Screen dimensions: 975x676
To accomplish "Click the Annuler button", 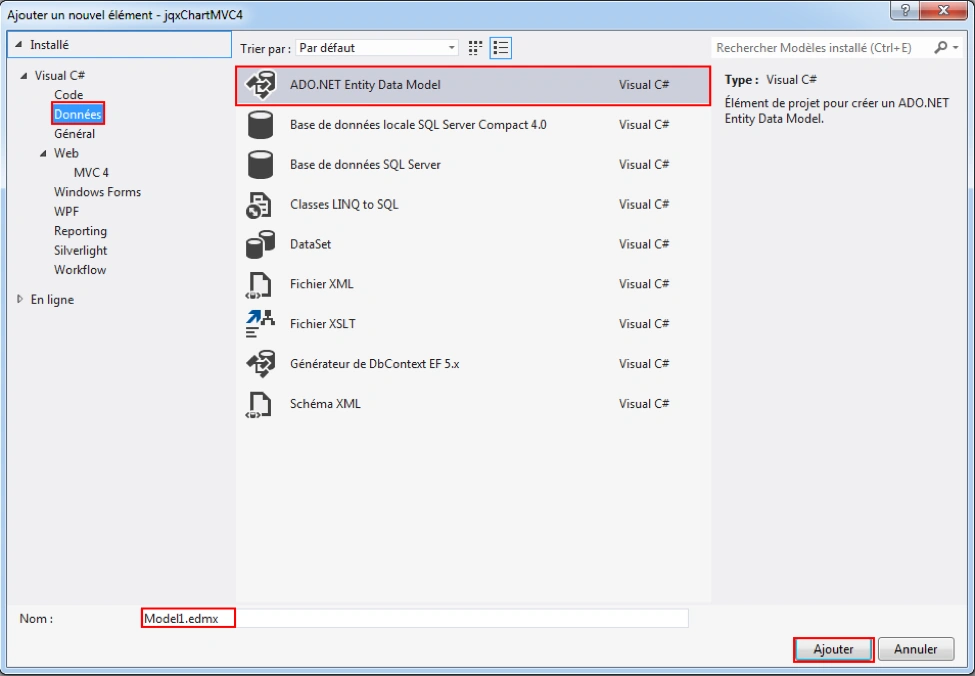I will 916,649.
